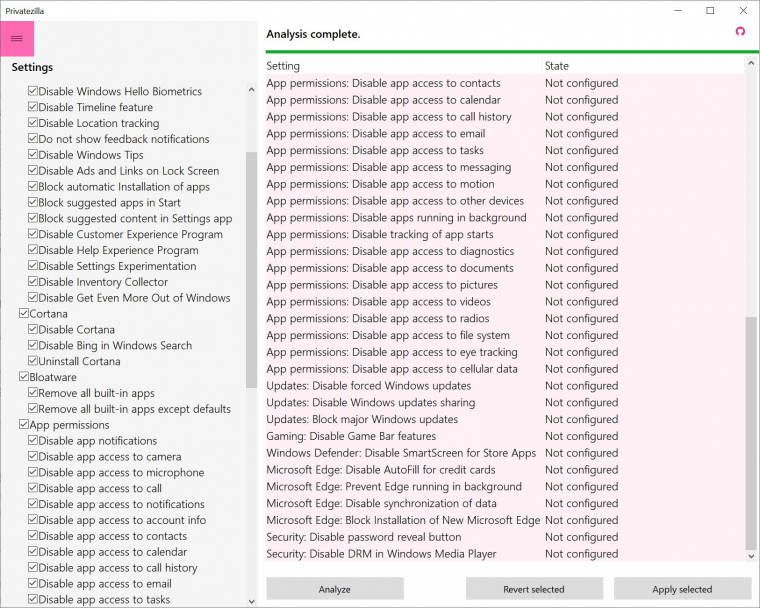Click the results list scrollbar up arrow
Image resolution: width=760 pixels, height=608 pixels.
(751, 64)
